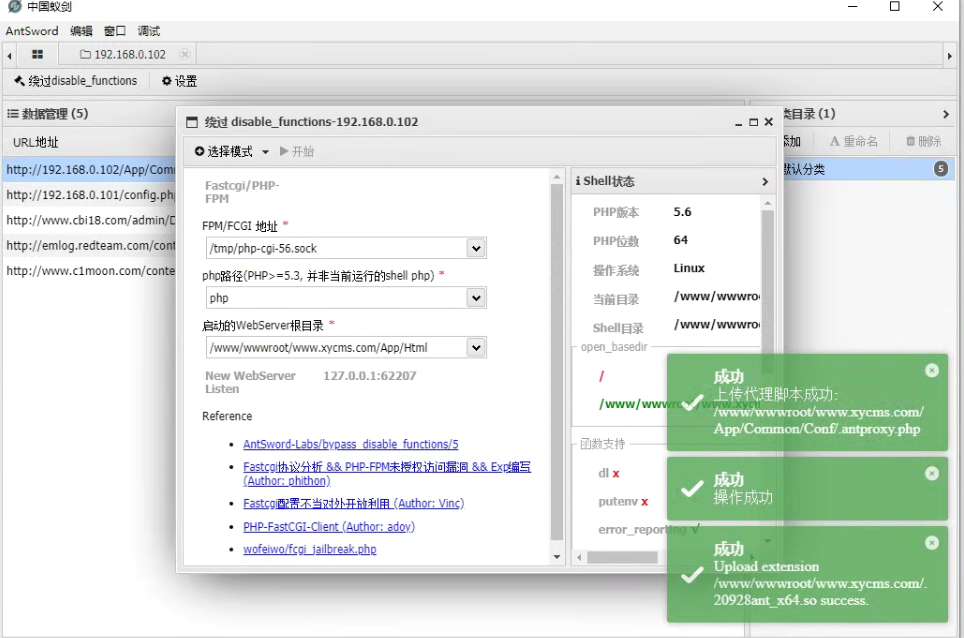Switch to the 192.168.0.102 tab
Image resolution: width=964 pixels, height=638 pixels.
[x=123, y=54]
